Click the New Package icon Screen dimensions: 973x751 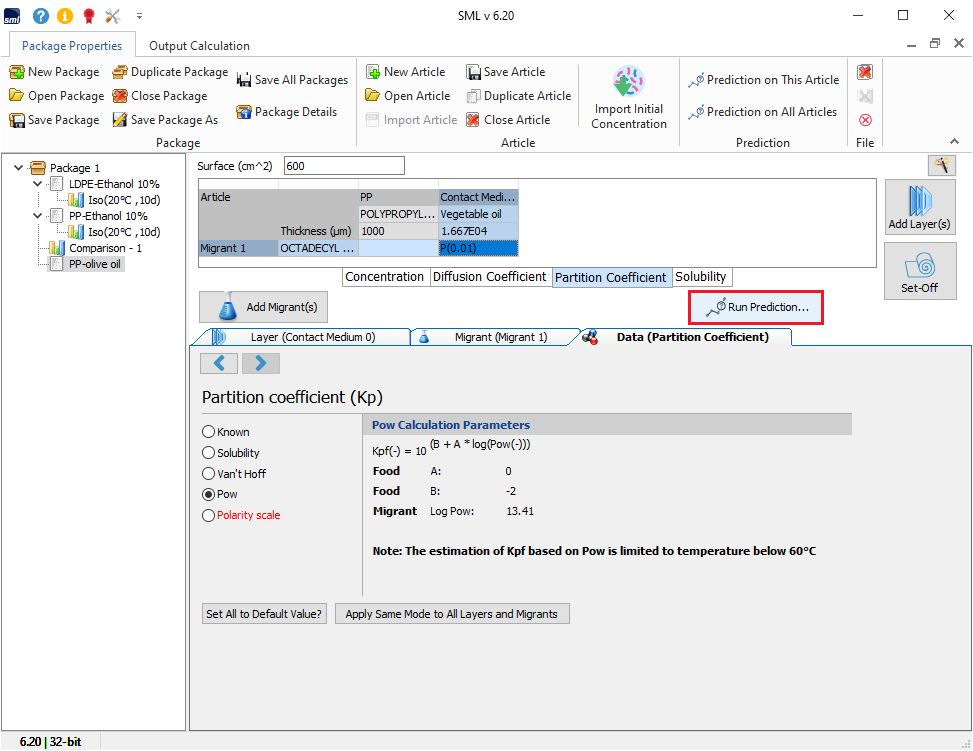click(17, 72)
